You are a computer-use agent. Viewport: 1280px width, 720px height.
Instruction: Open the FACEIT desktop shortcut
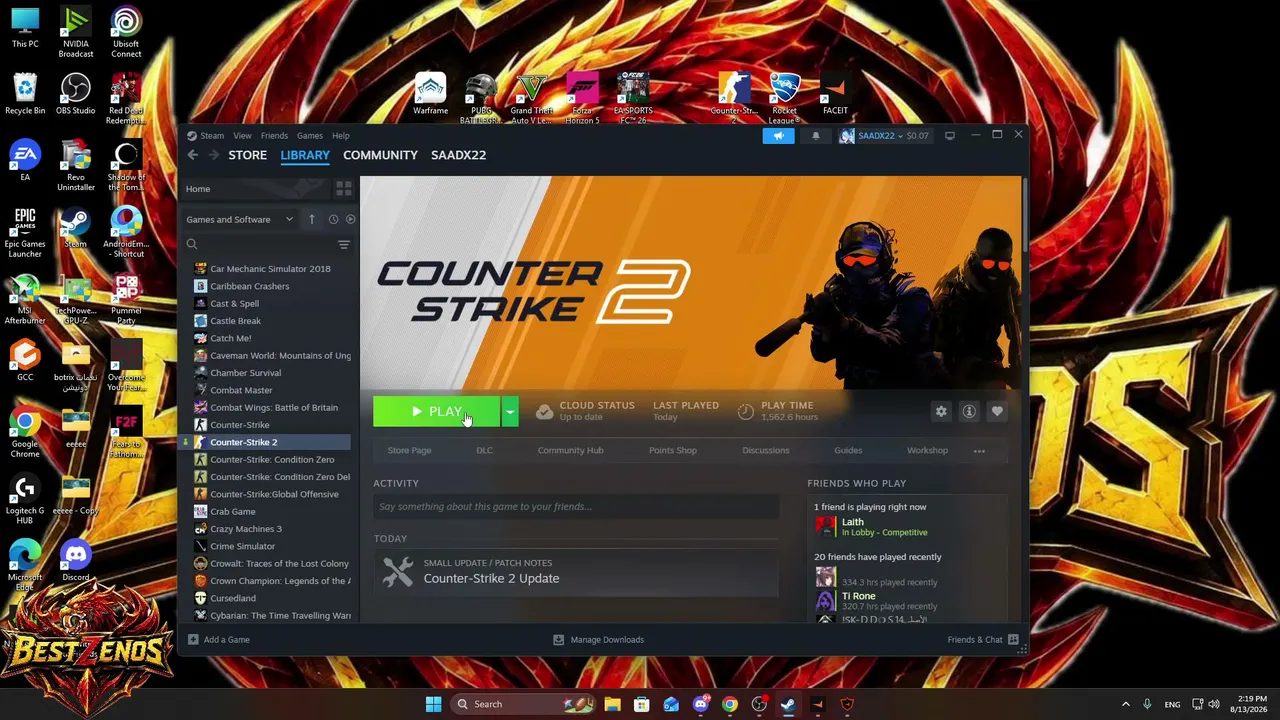coord(835,95)
